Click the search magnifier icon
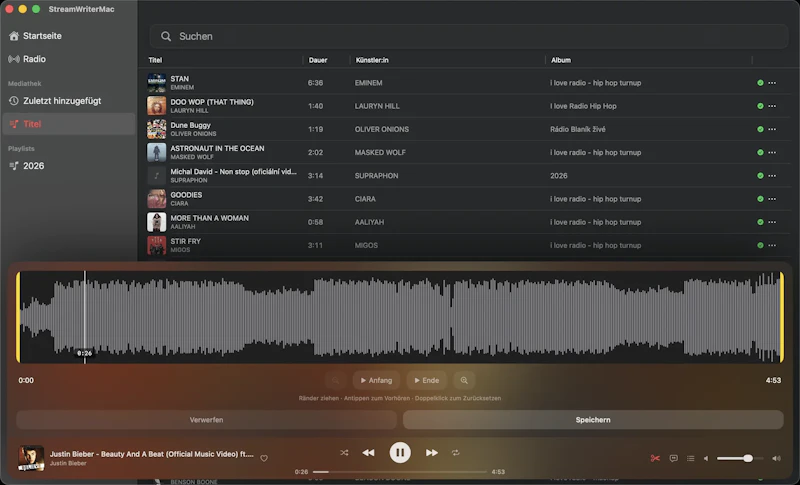 click(x=166, y=36)
